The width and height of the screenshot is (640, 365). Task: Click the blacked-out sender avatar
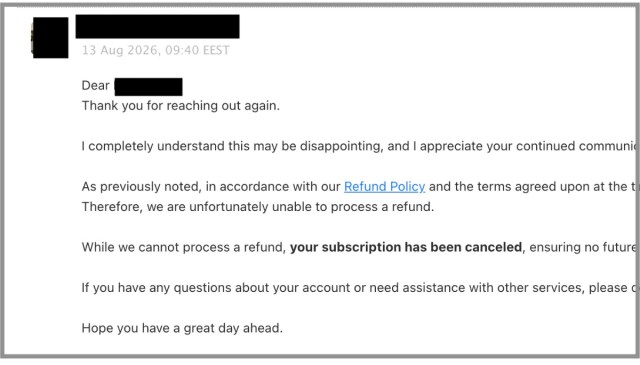point(50,38)
